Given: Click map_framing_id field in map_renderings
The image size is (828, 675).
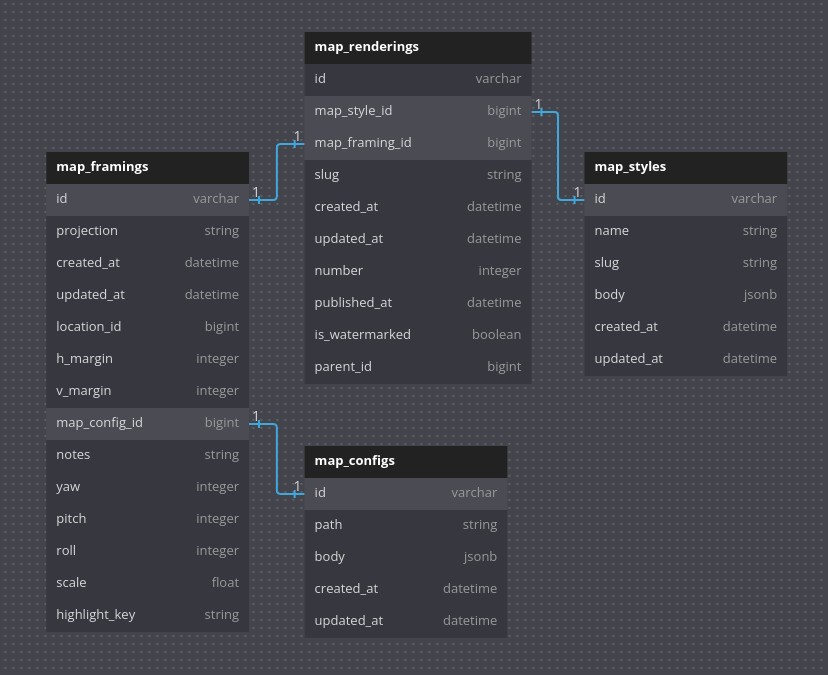Looking at the screenshot, I should pos(418,144).
